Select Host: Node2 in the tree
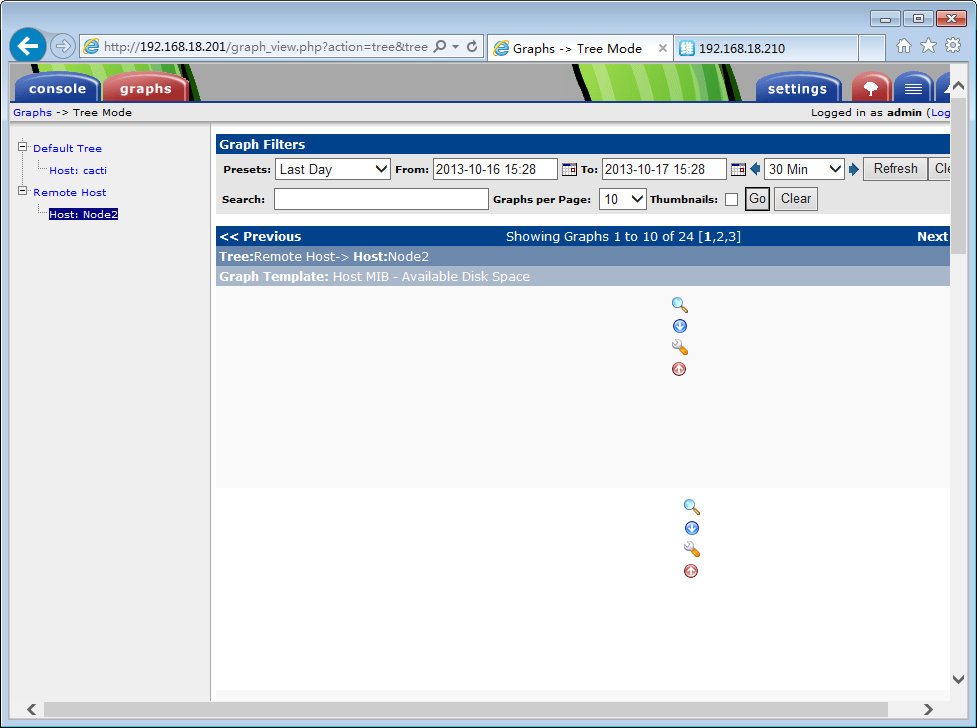The image size is (977, 728). 83,214
